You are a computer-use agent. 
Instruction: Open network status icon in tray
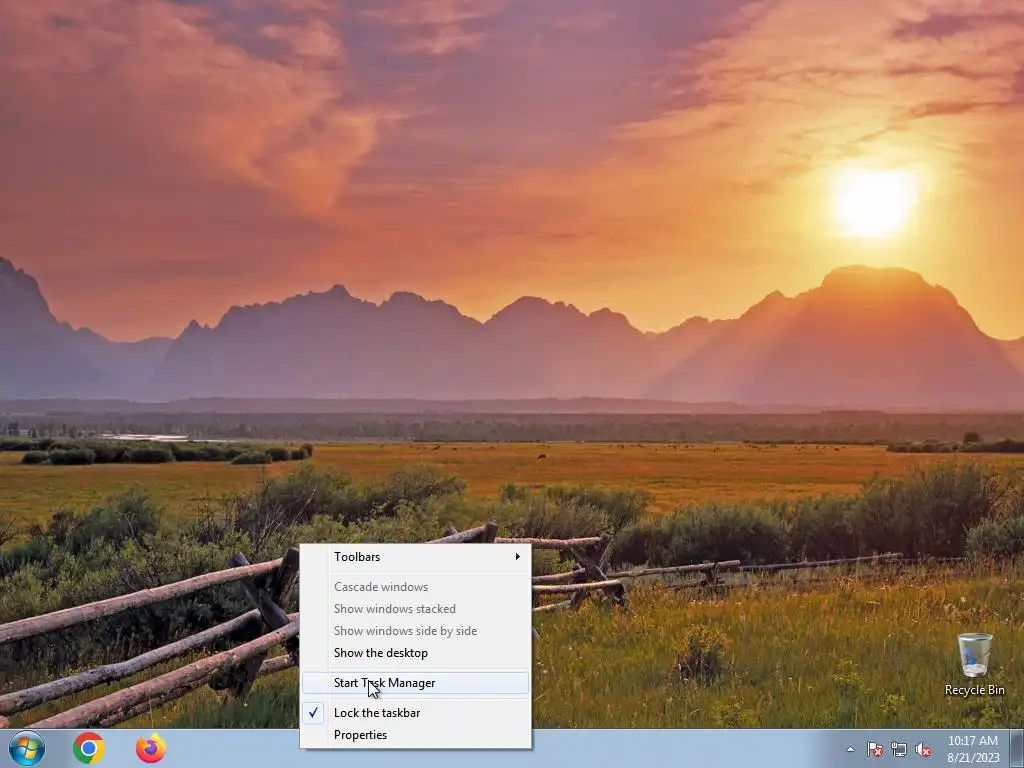click(899, 749)
